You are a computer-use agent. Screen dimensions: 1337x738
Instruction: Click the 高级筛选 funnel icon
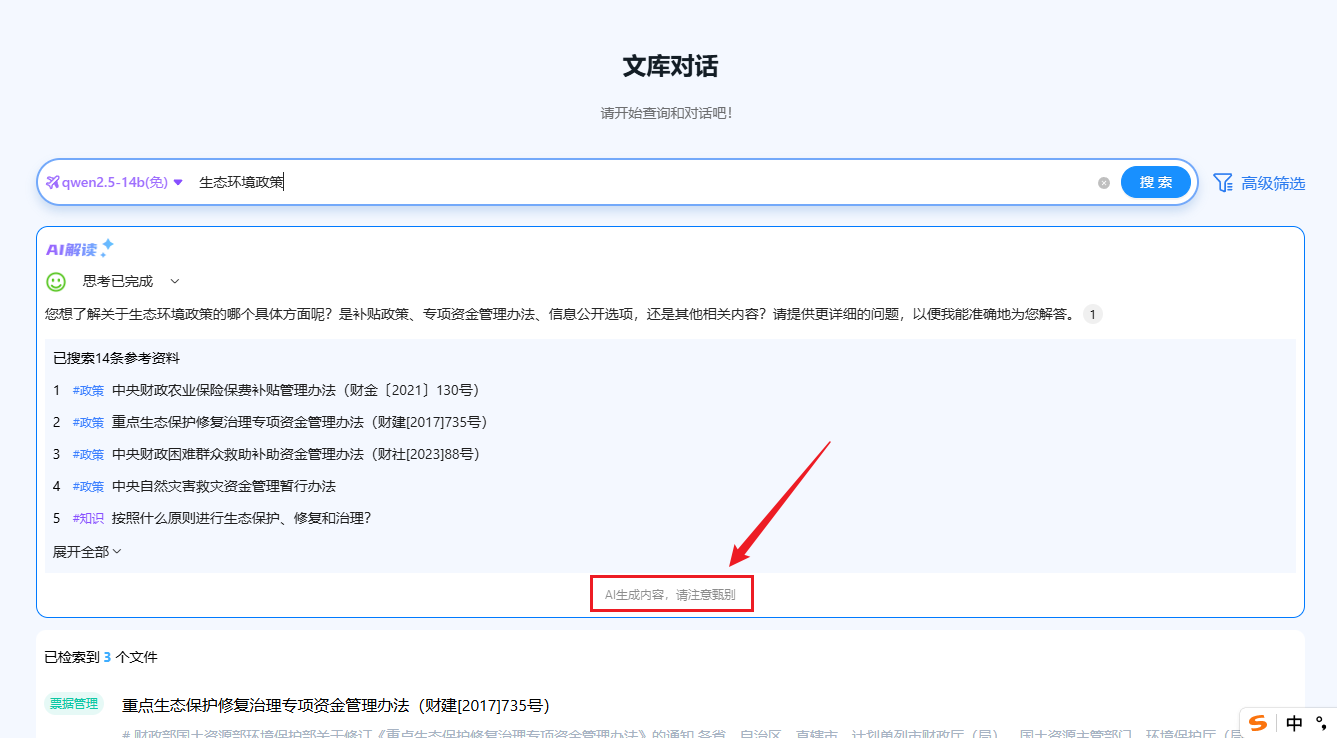coord(1222,182)
